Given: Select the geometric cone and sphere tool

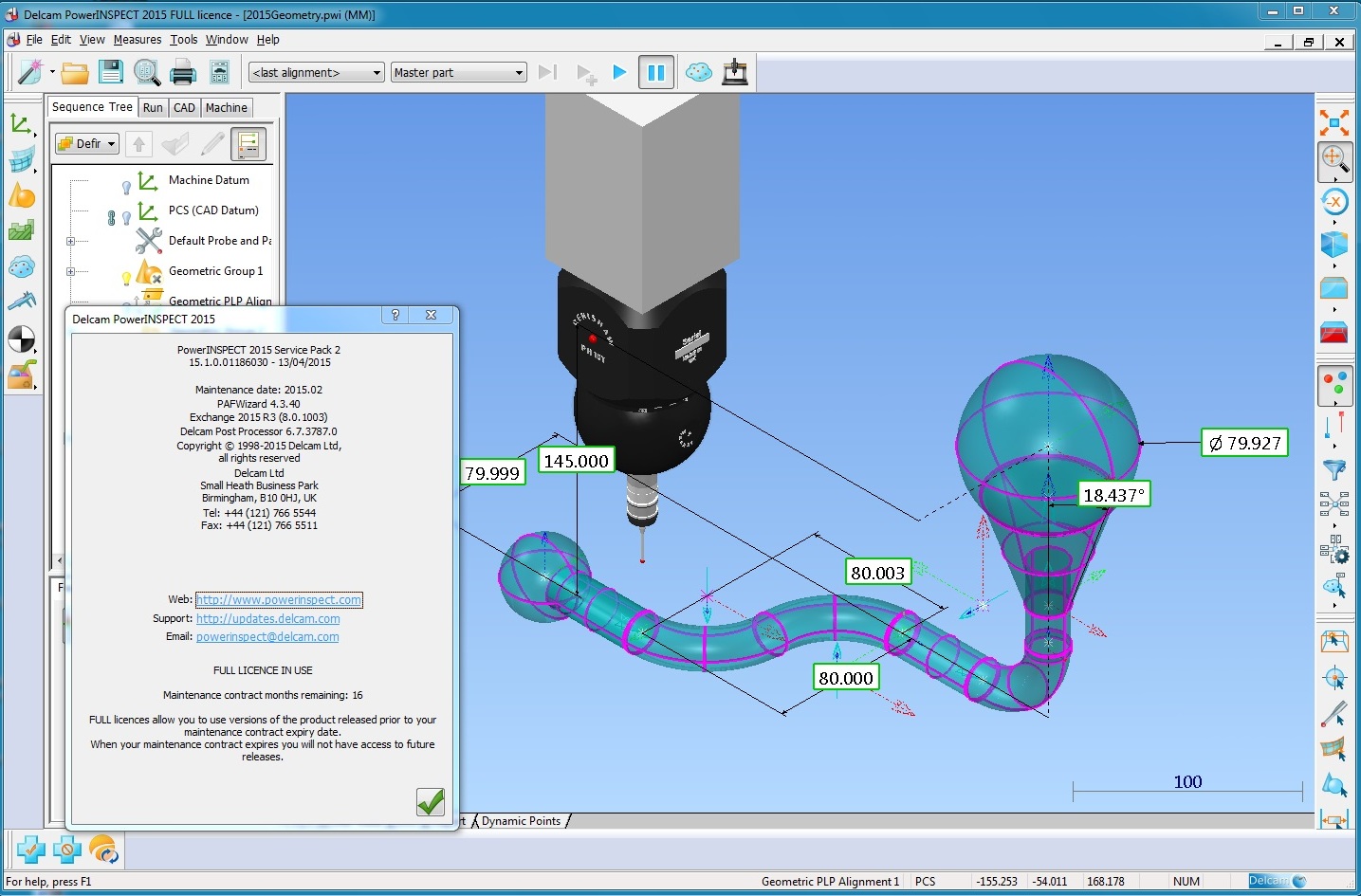Looking at the screenshot, I should (x=21, y=195).
